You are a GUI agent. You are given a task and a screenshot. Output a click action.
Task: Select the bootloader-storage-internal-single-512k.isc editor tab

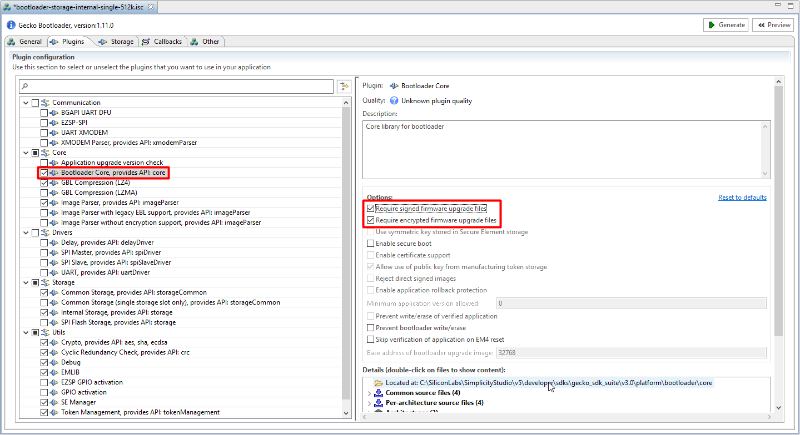[80, 7]
